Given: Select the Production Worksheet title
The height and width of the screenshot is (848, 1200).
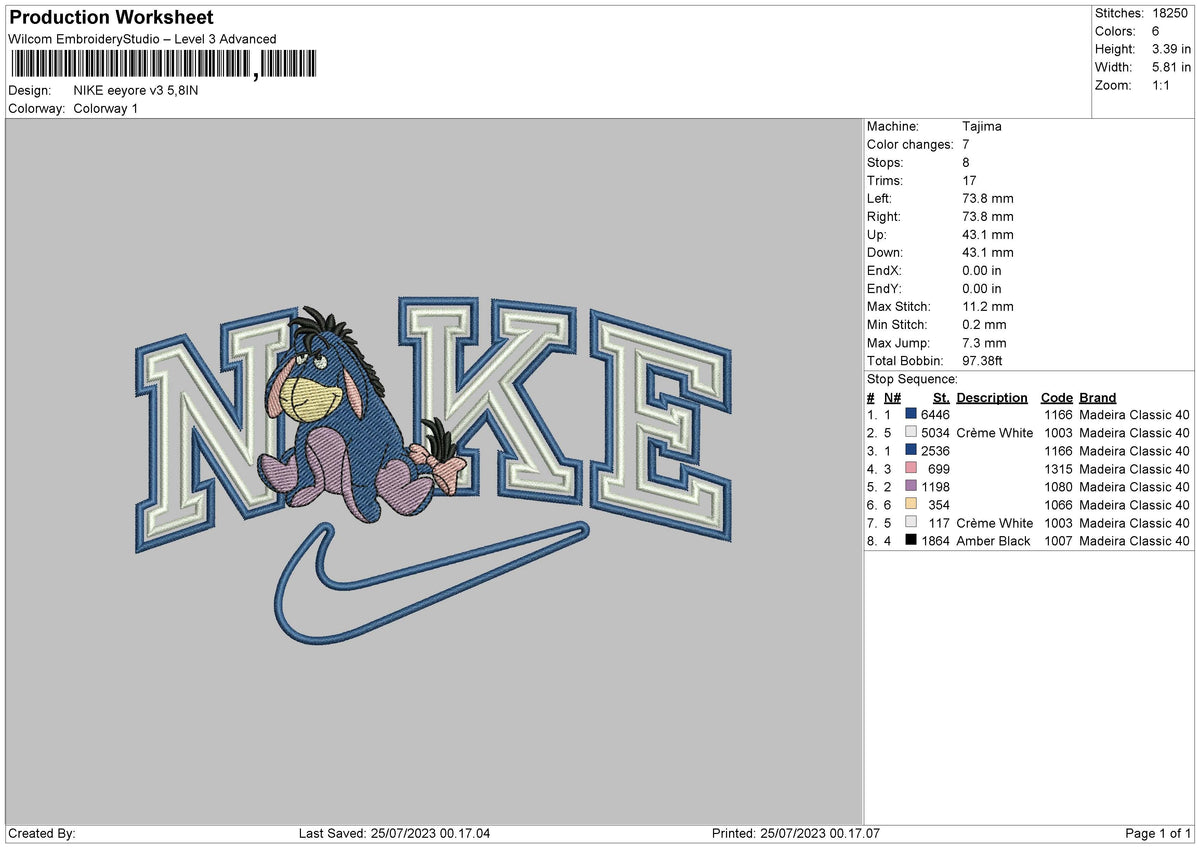Looking at the screenshot, I should click(110, 17).
